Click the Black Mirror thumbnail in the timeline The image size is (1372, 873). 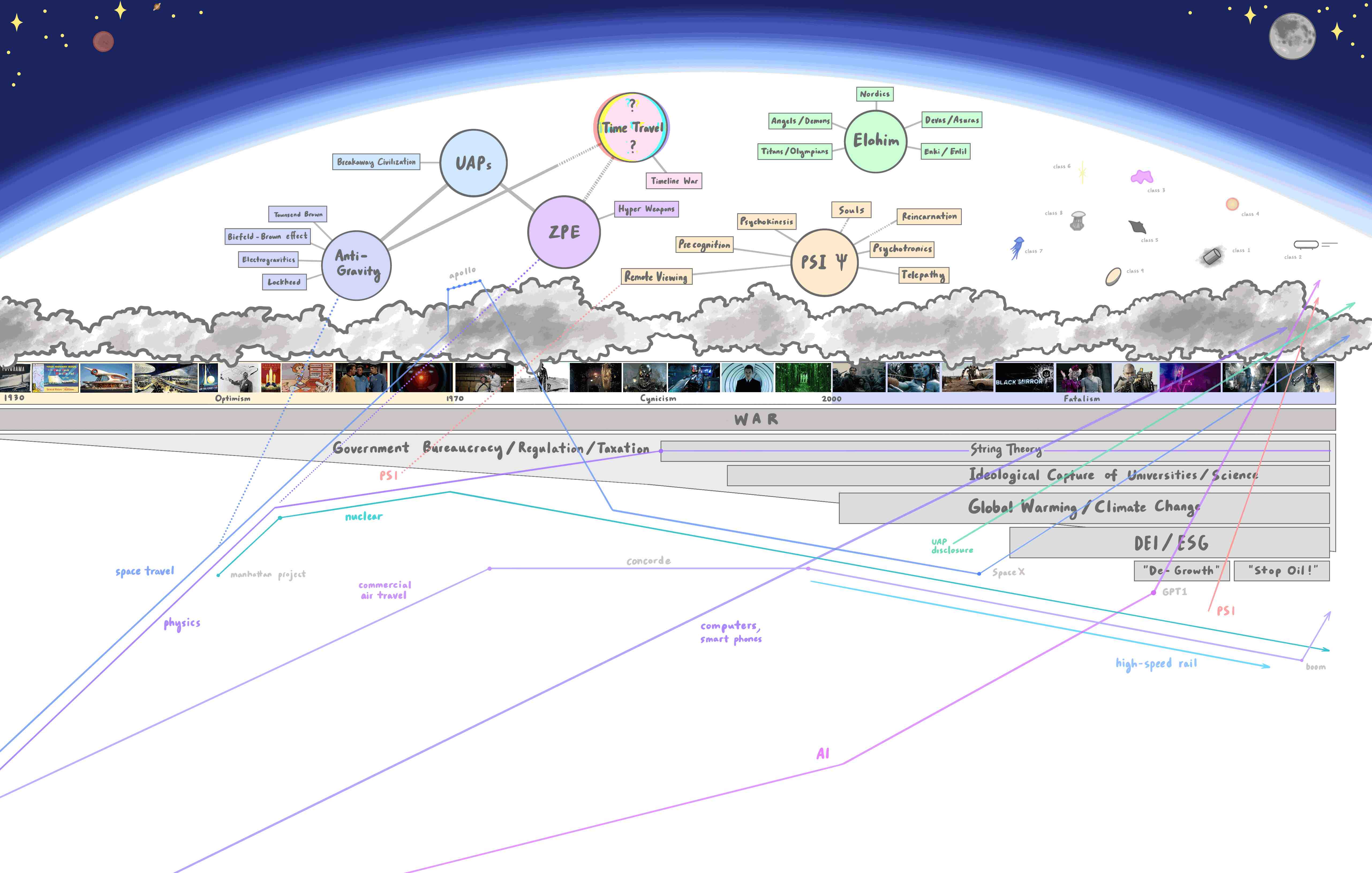coord(1024,378)
